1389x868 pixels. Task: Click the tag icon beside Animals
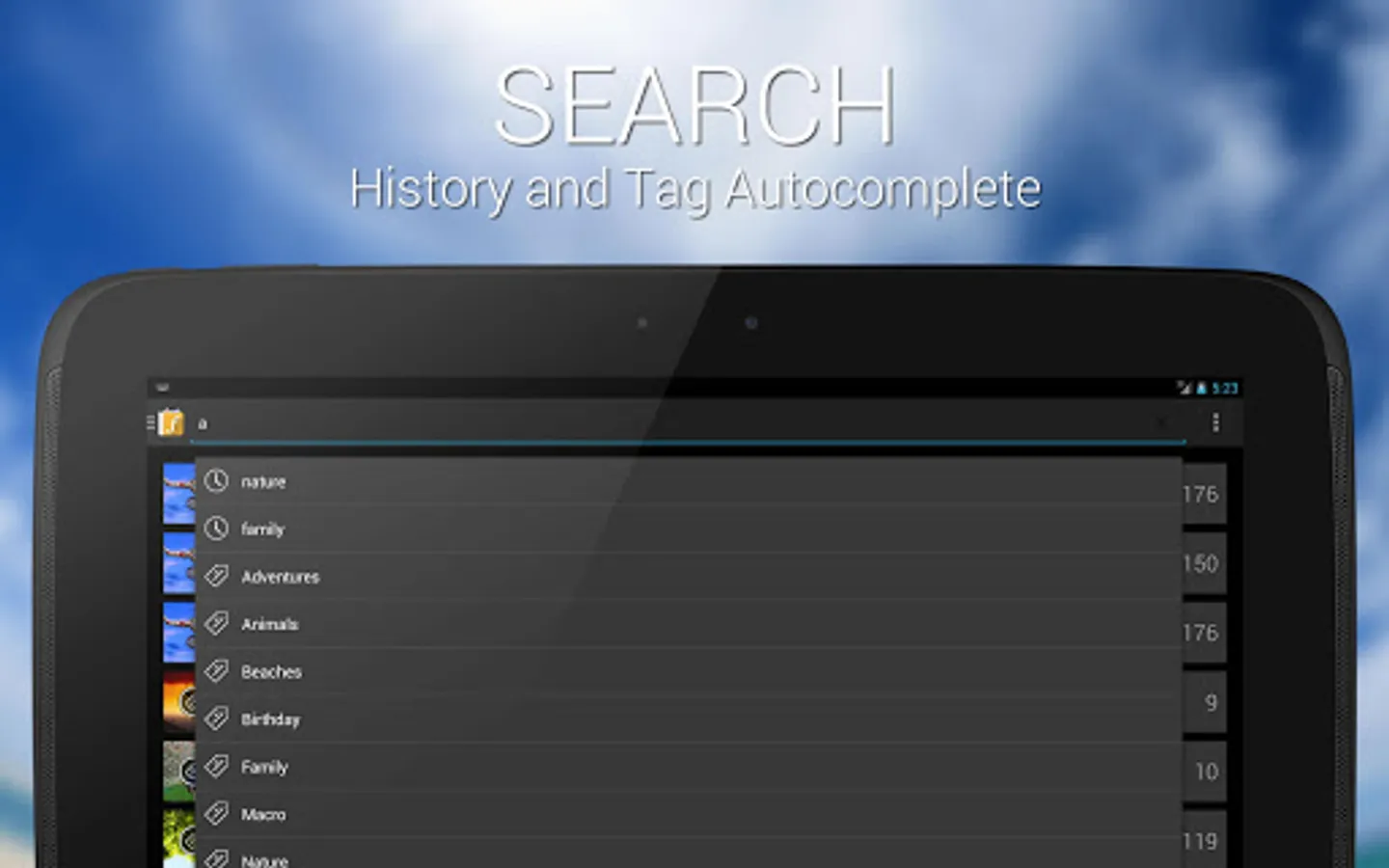[x=217, y=623]
